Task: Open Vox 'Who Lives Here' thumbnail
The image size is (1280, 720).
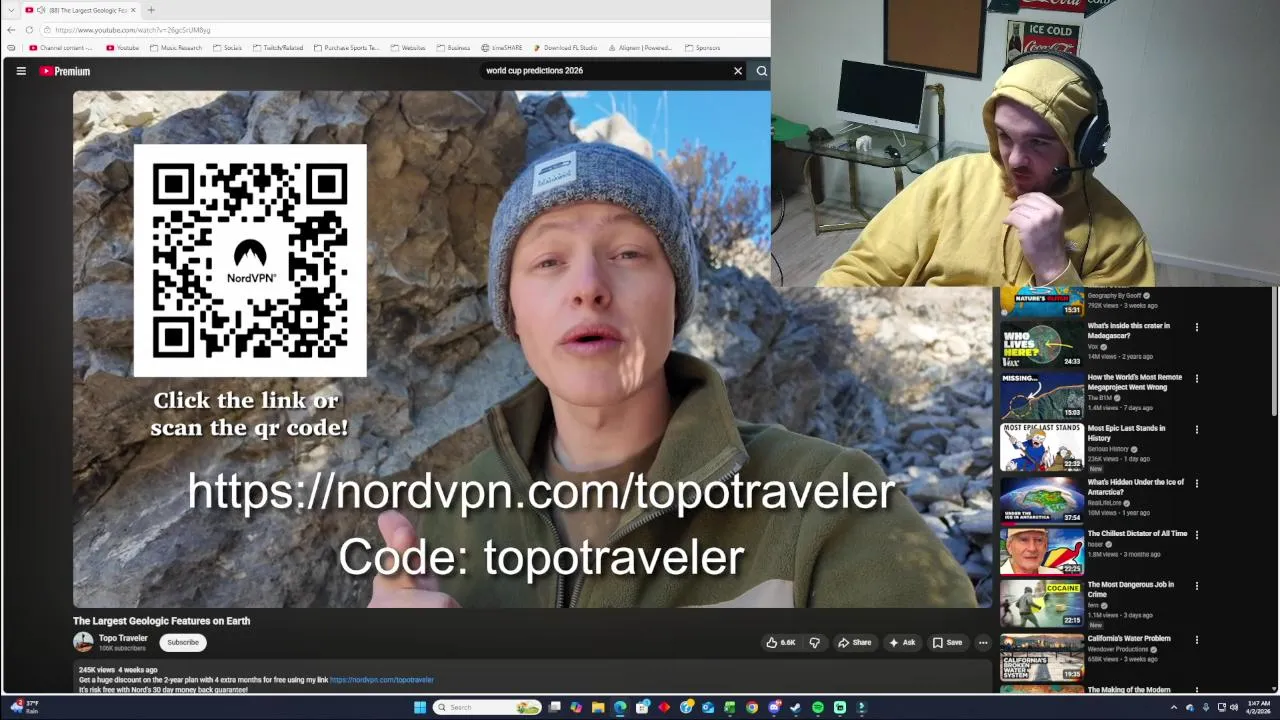Action: point(1042,344)
